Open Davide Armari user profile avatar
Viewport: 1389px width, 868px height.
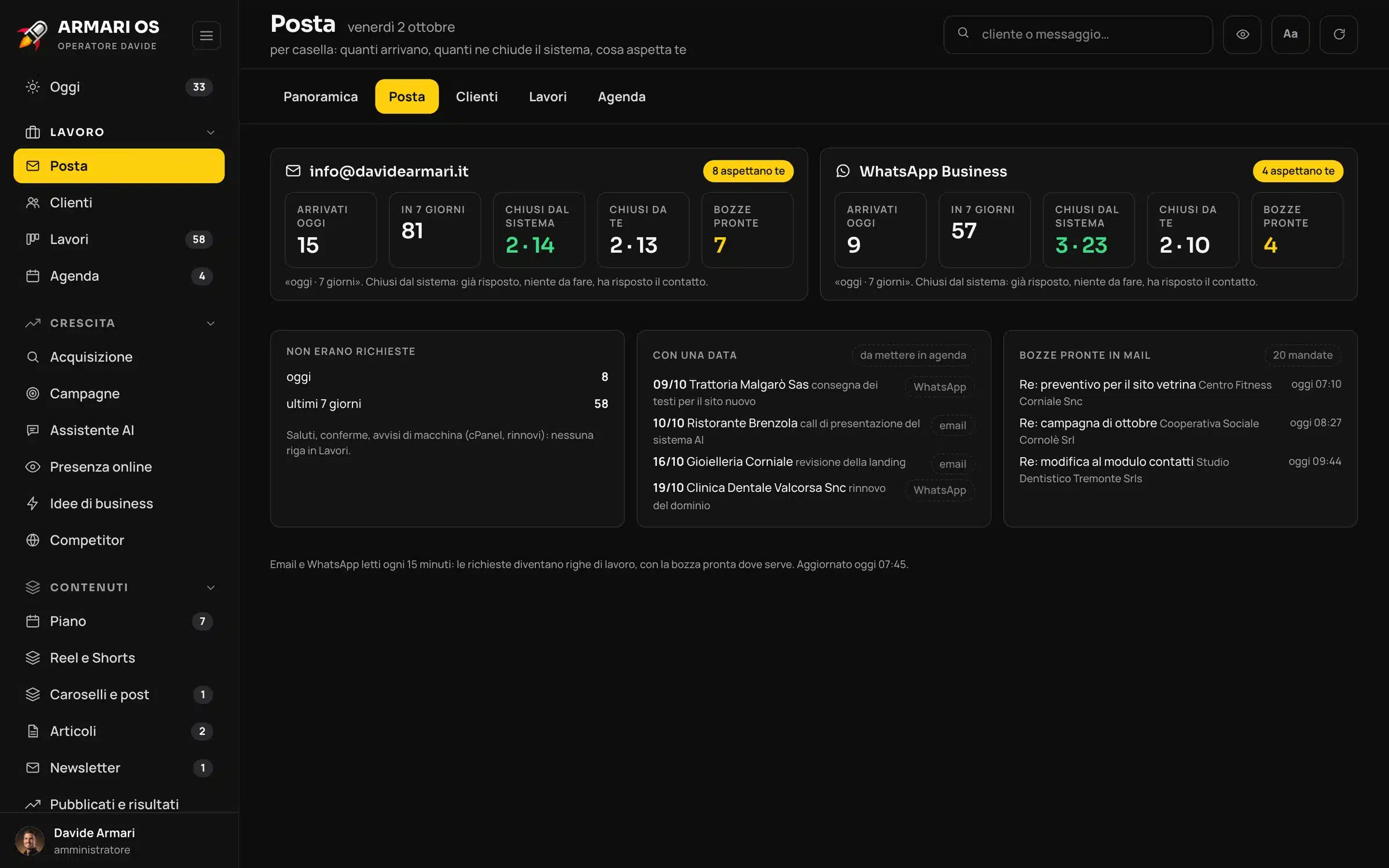(30, 841)
